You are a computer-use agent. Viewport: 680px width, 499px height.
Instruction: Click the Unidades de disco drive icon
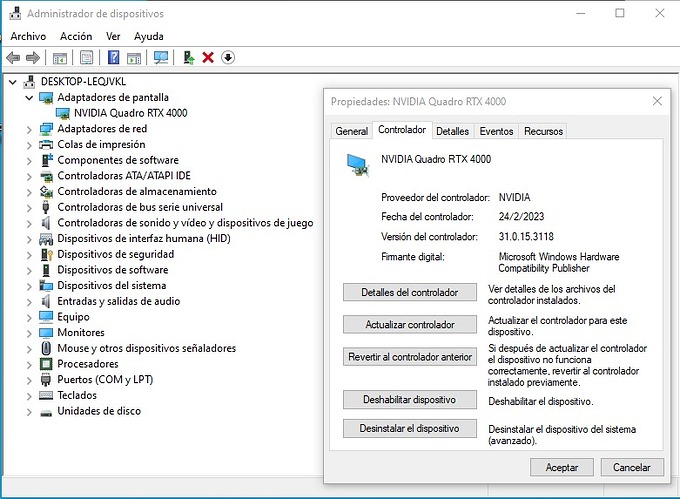[46, 412]
